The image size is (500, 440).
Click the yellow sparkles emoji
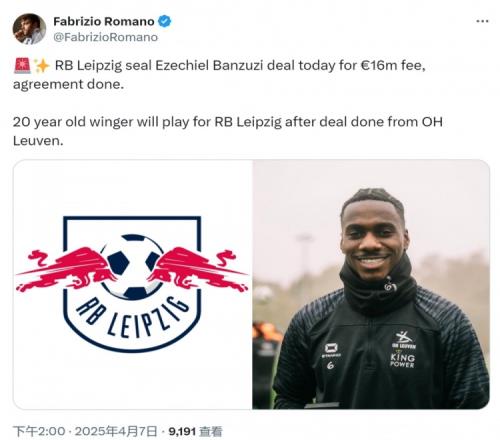pyautogui.click(x=42, y=66)
